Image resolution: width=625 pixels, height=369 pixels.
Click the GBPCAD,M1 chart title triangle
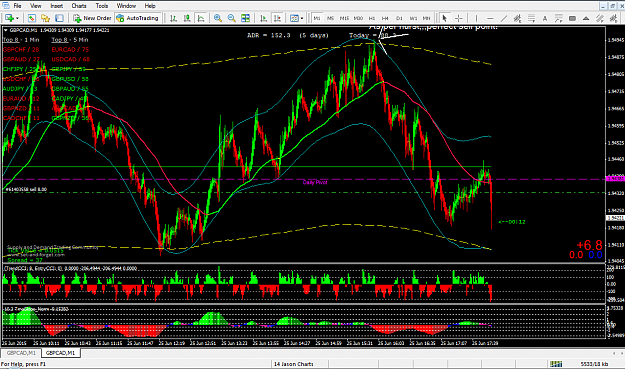point(6,30)
